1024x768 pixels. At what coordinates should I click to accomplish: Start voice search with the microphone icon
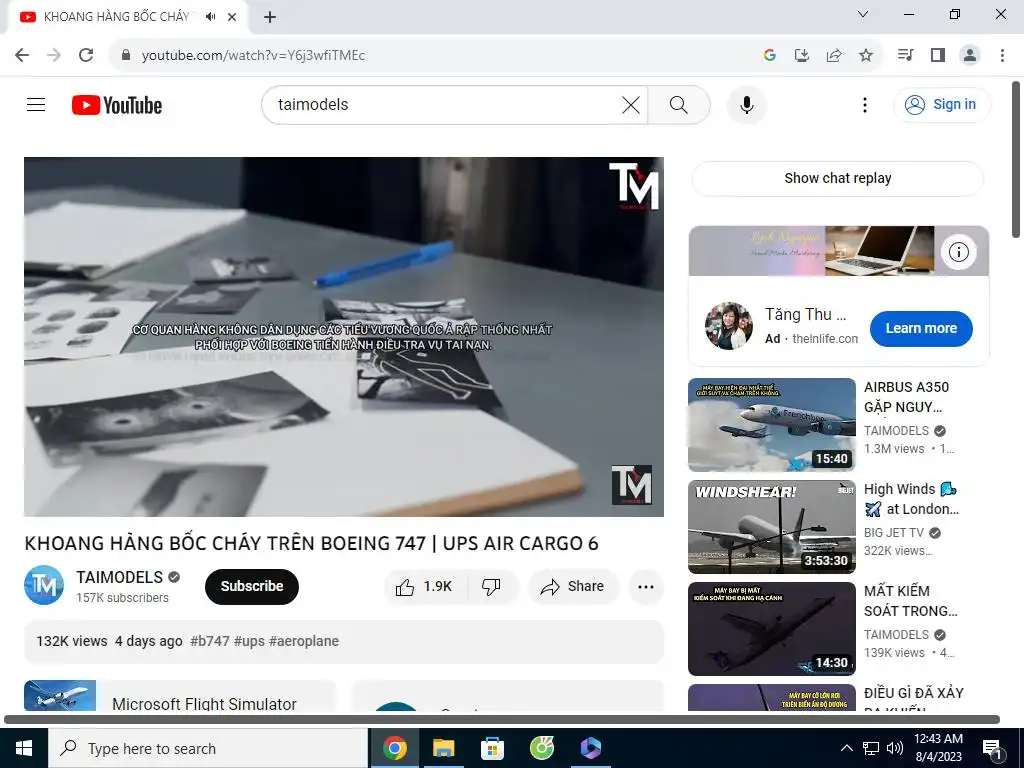click(x=746, y=104)
